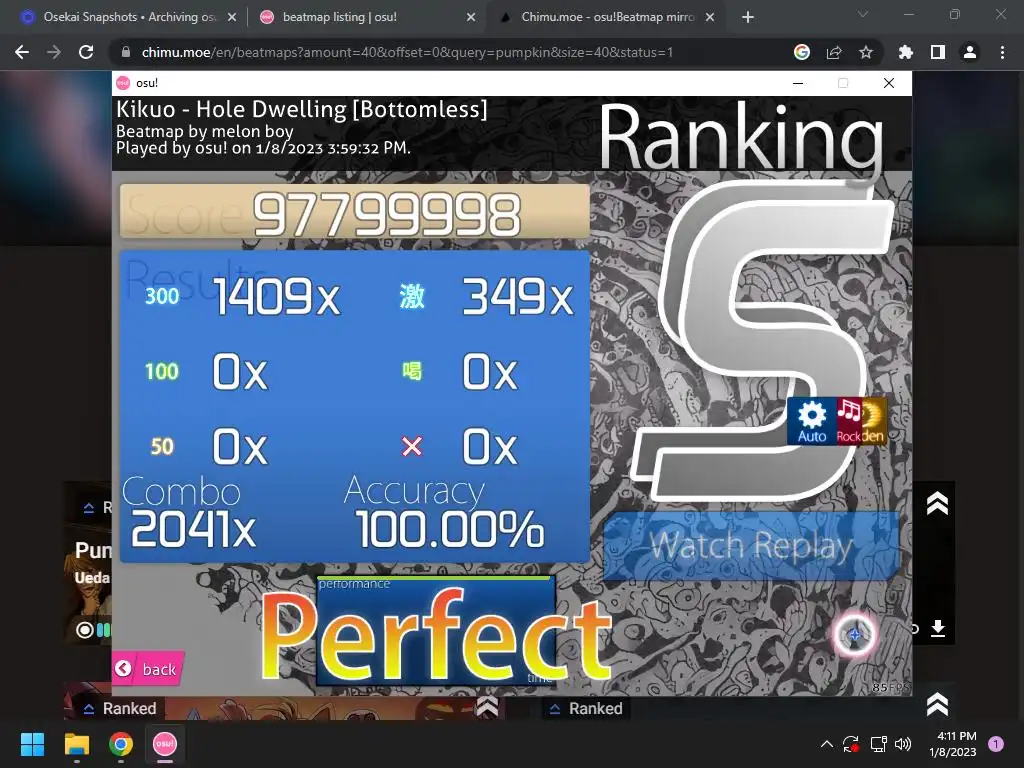Click the Kikuo - Hole Dwelling title
Screen dimensions: 1024x768
[x=302, y=109]
